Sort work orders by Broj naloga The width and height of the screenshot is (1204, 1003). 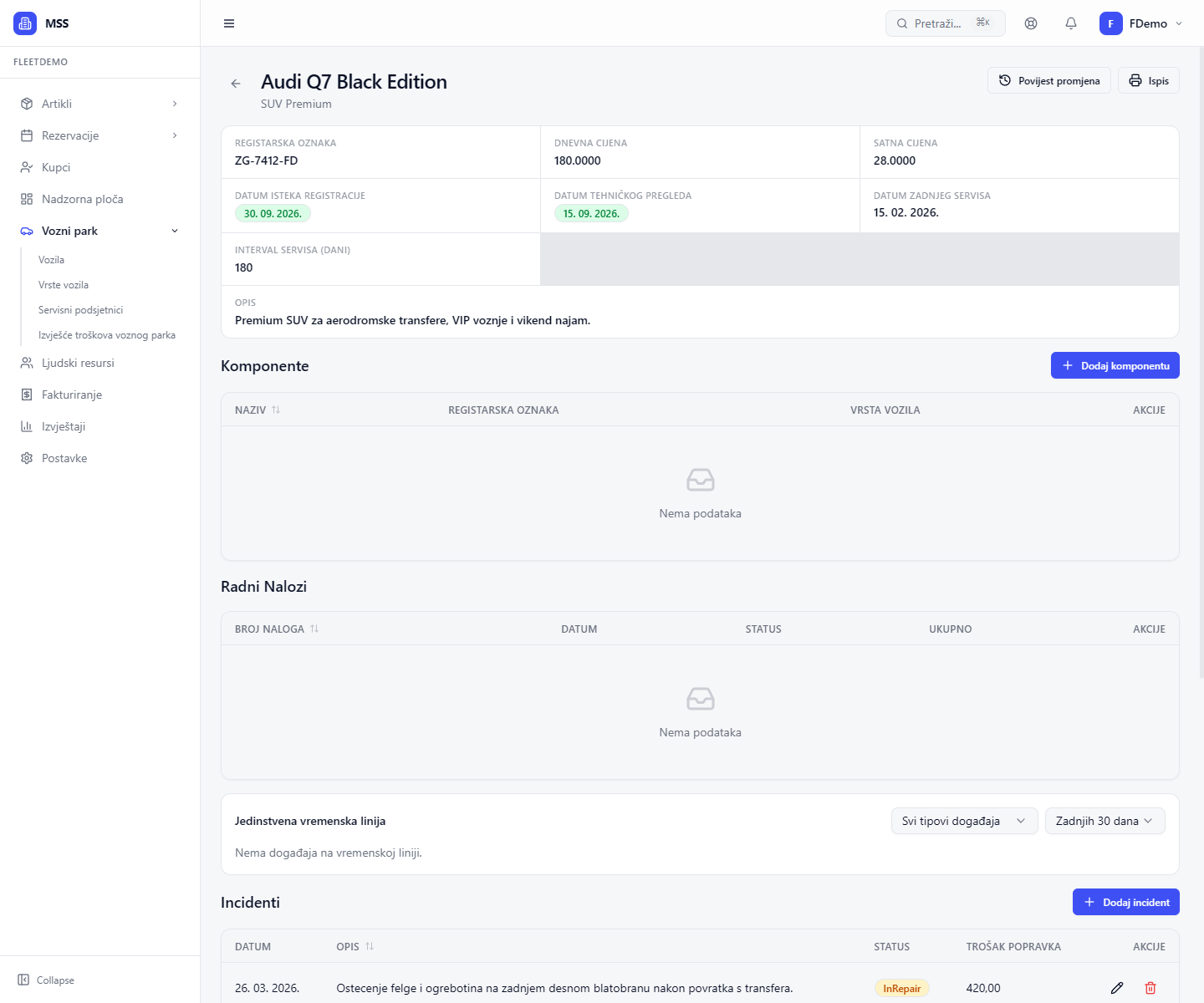point(314,629)
